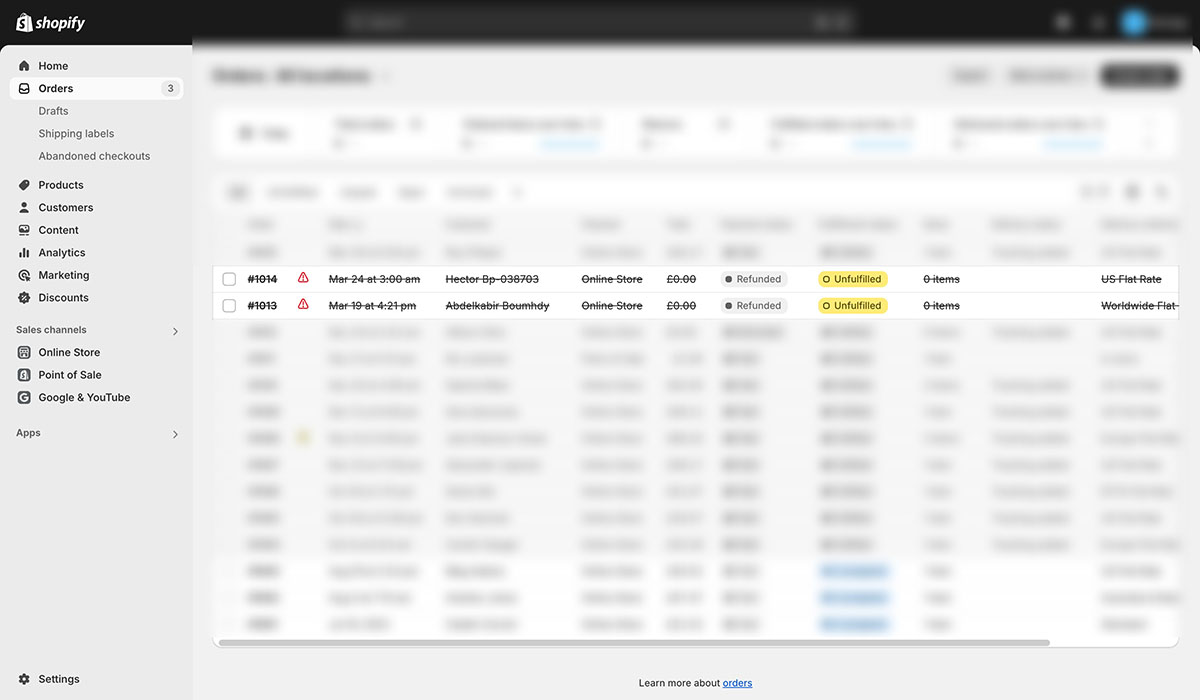This screenshot has width=1200, height=700.
Task: Open the dropdown next to the Orders page title
Action: click(385, 75)
